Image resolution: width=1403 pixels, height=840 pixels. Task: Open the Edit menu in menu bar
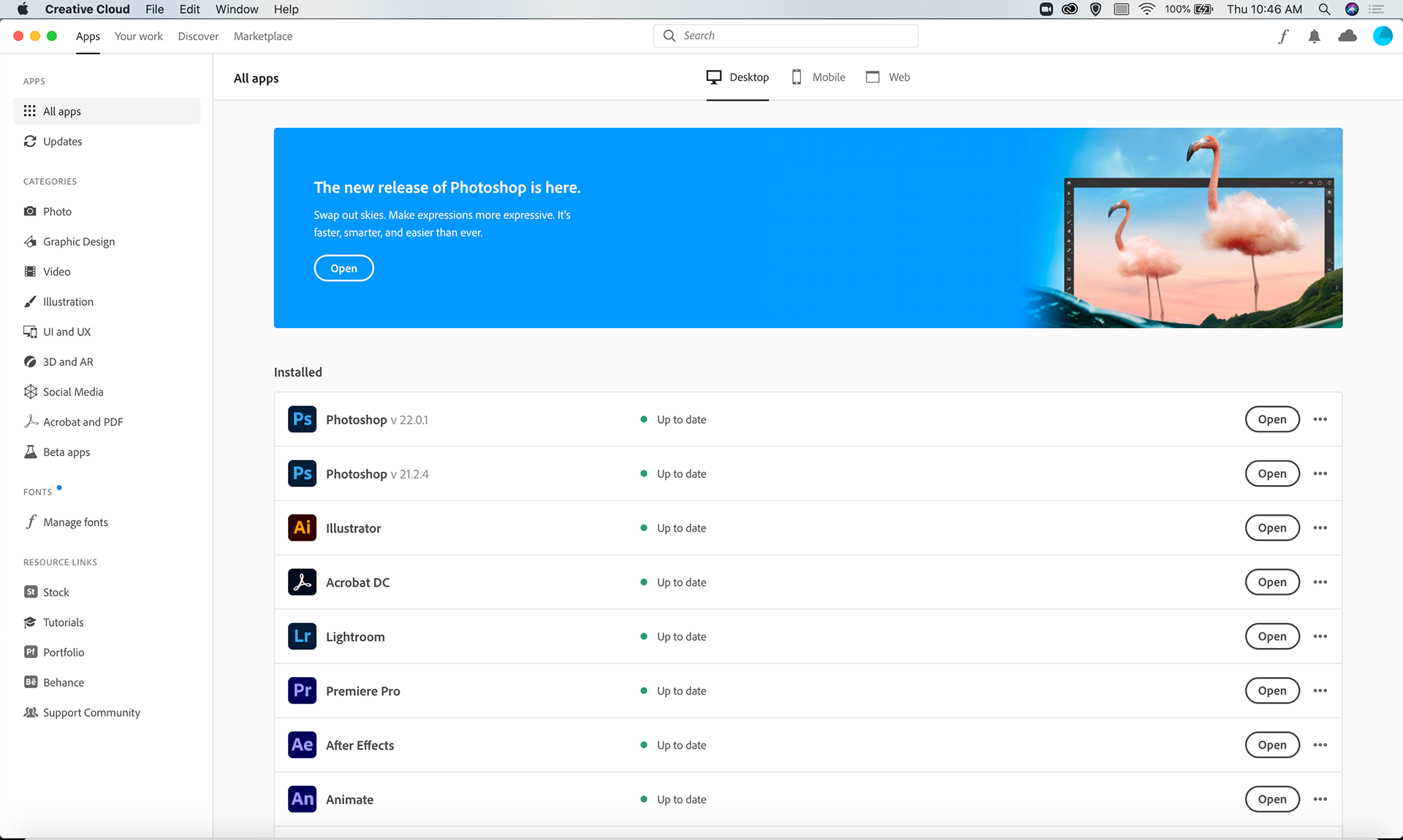click(x=189, y=9)
